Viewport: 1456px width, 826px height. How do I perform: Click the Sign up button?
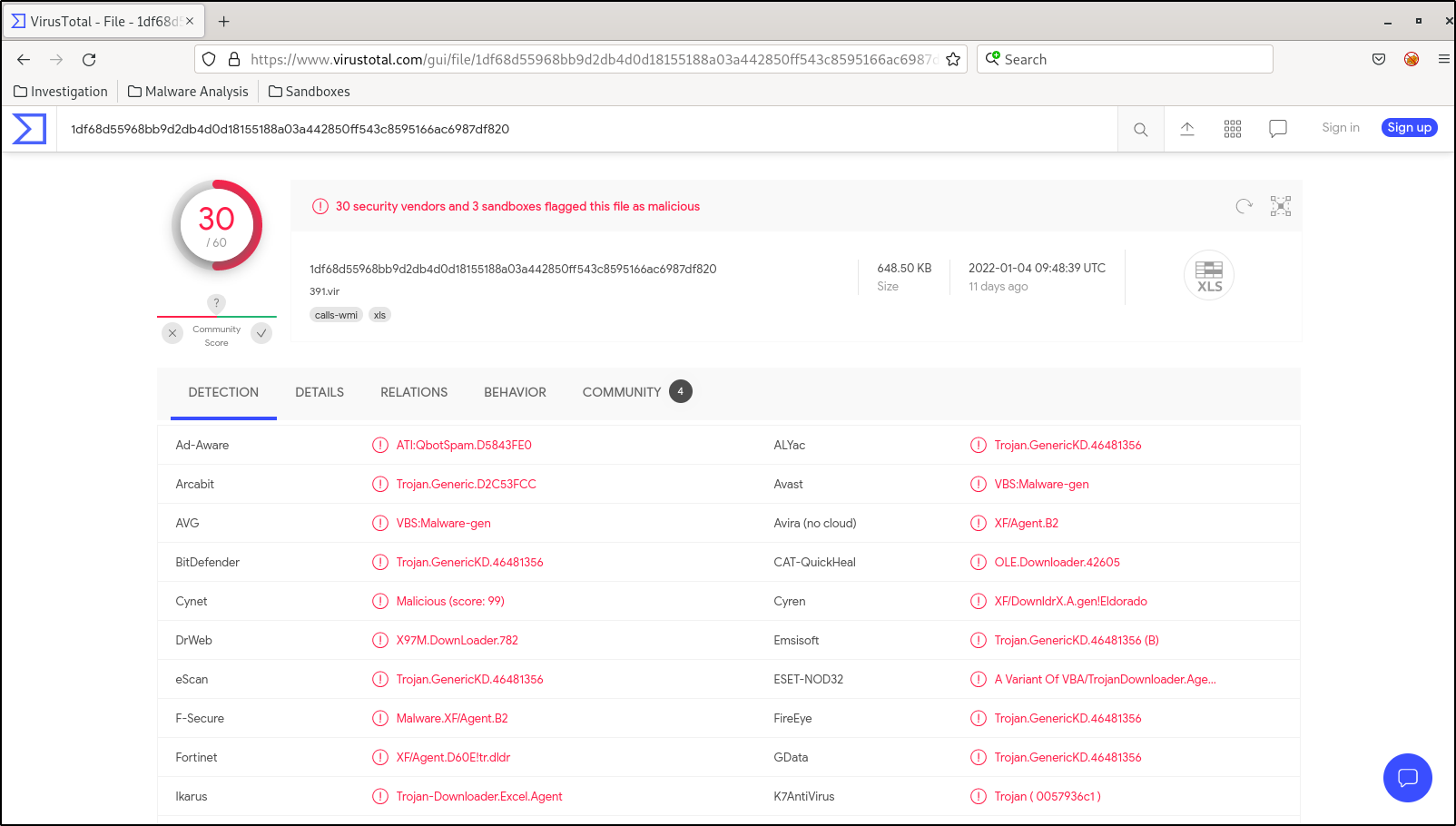coord(1409,128)
